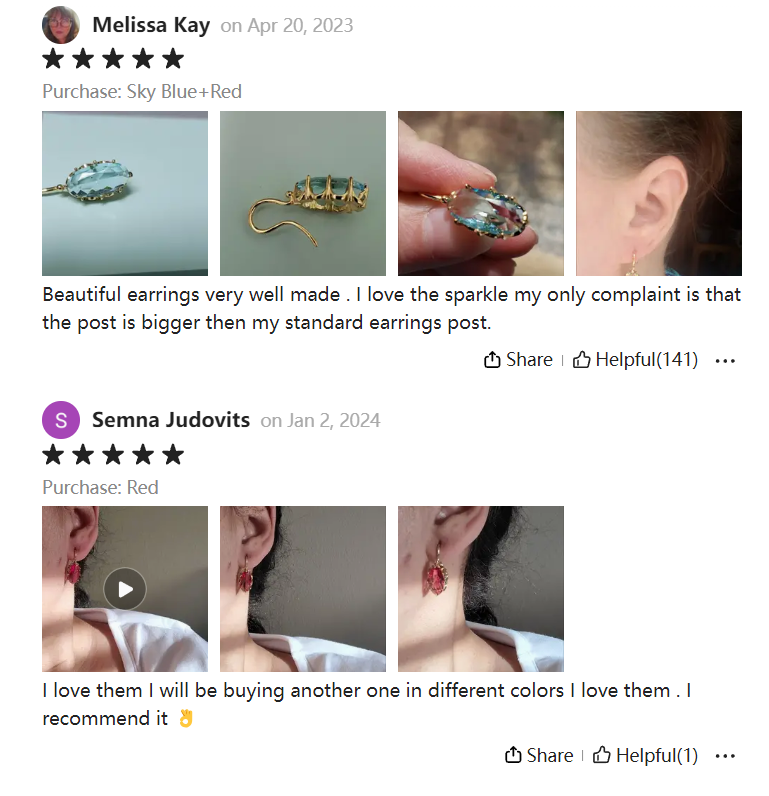Viewport: 769px width, 796px height.
Task: Play the video in Semna's first thumbnail
Action: tap(125, 589)
